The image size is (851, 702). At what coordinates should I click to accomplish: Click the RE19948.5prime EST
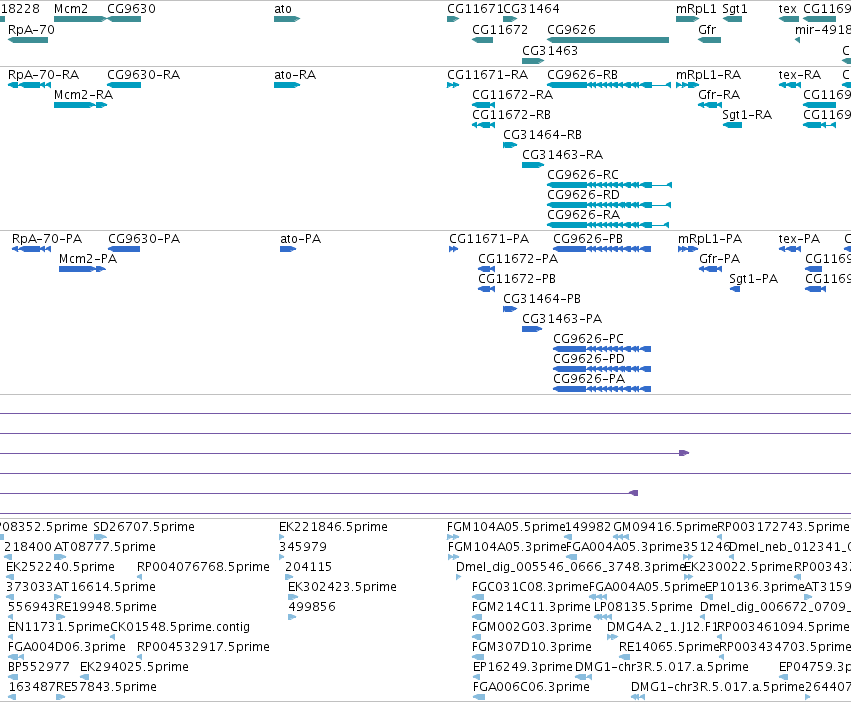click(x=60, y=617)
